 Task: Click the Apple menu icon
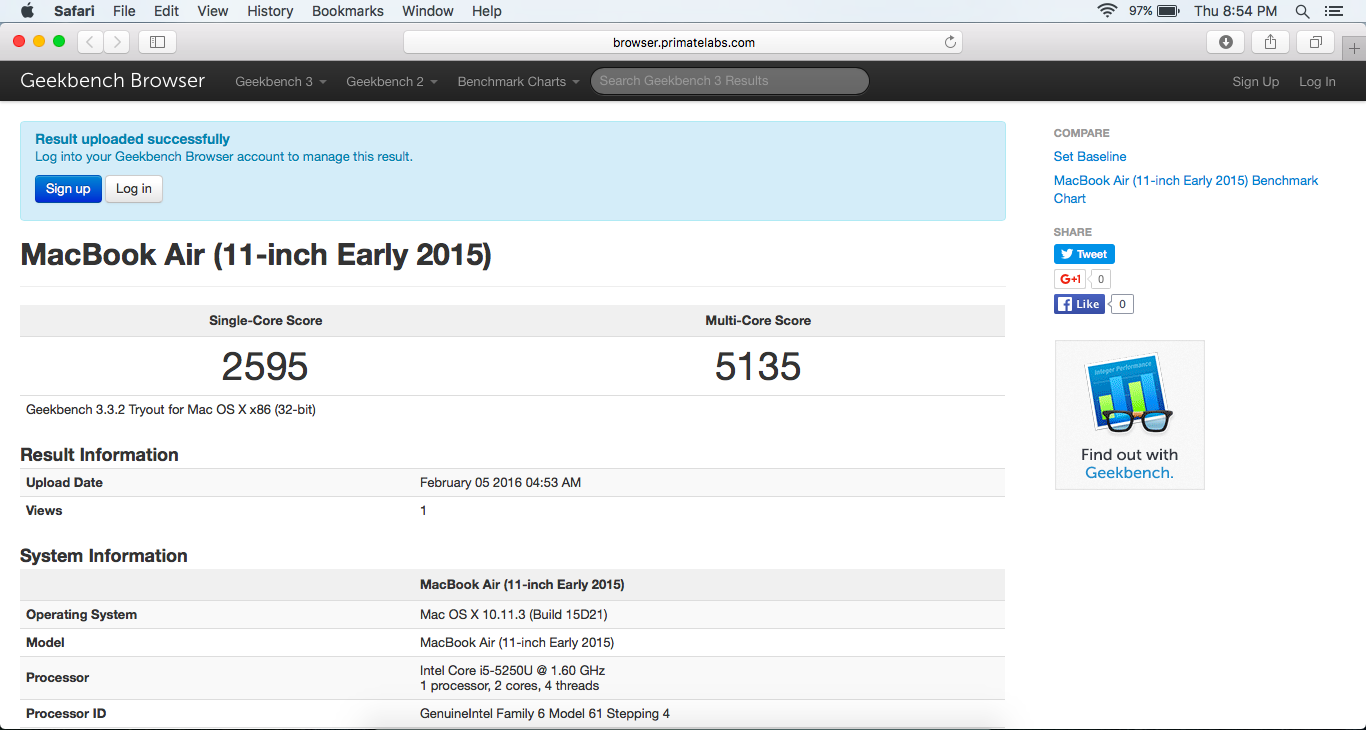pyautogui.click(x=27, y=11)
